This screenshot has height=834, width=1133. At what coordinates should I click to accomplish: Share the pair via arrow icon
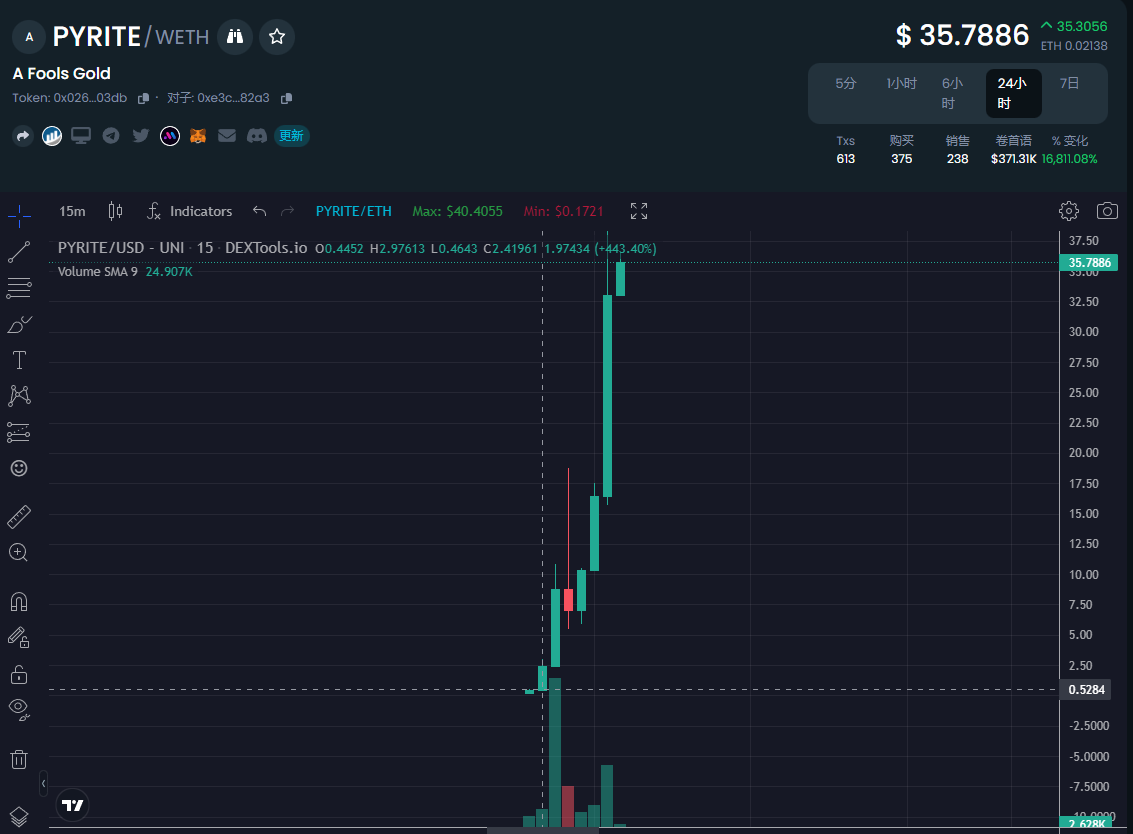tap(23, 136)
